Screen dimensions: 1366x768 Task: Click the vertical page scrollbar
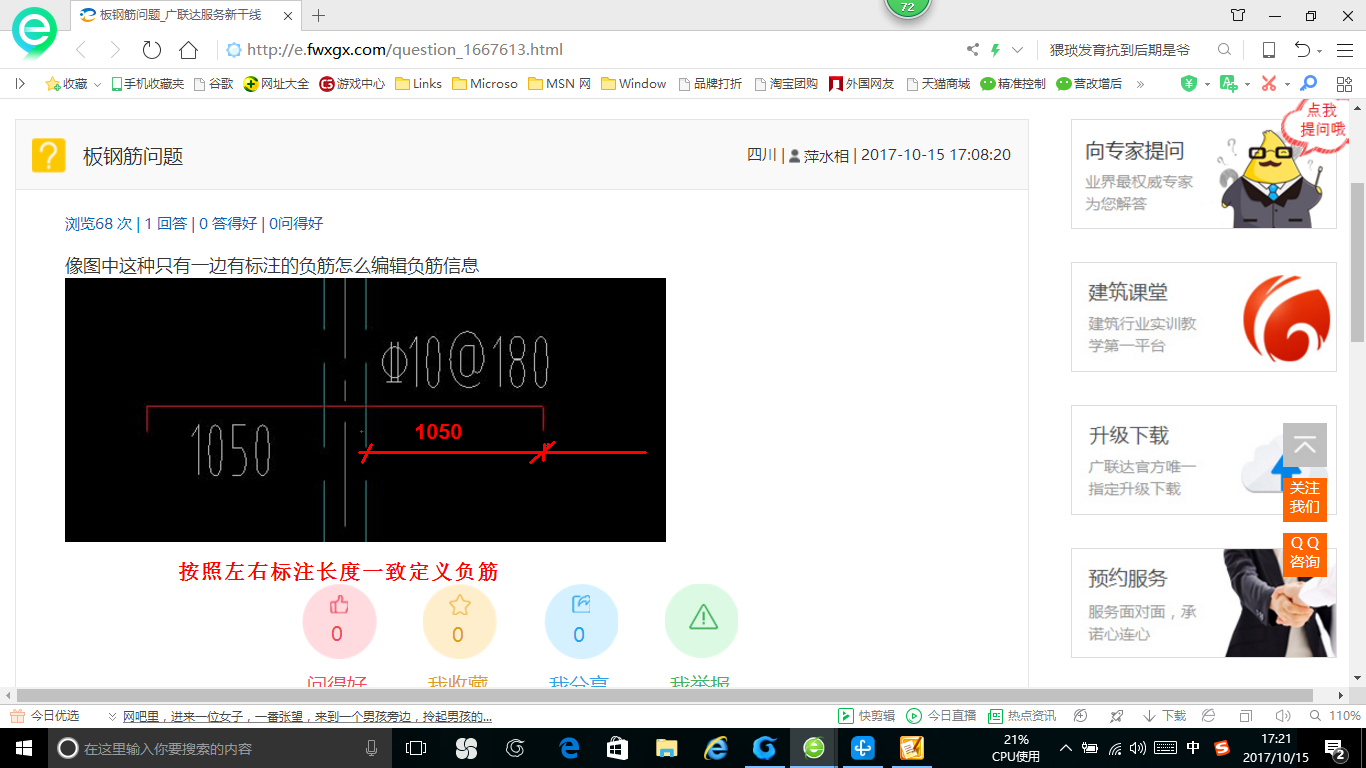click(1357, 262)
